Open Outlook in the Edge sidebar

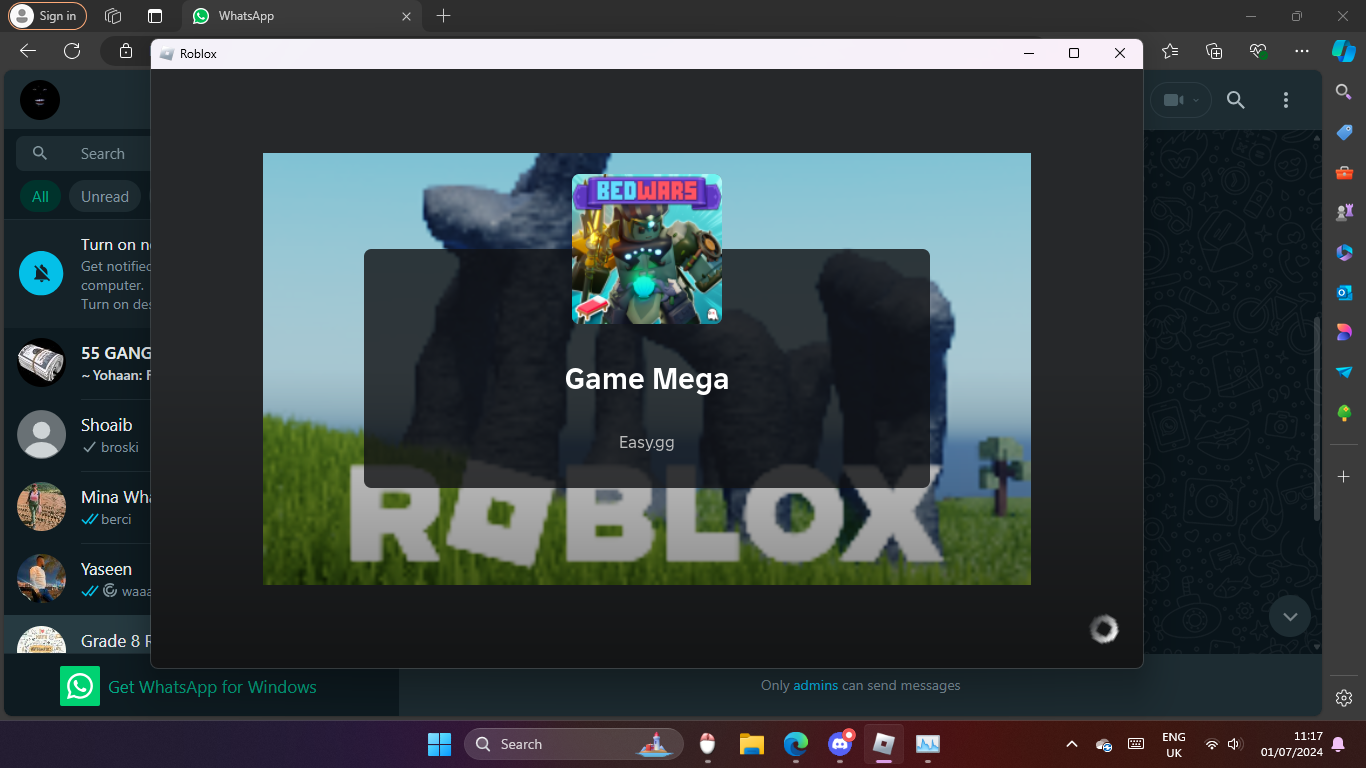[1344, 292]
